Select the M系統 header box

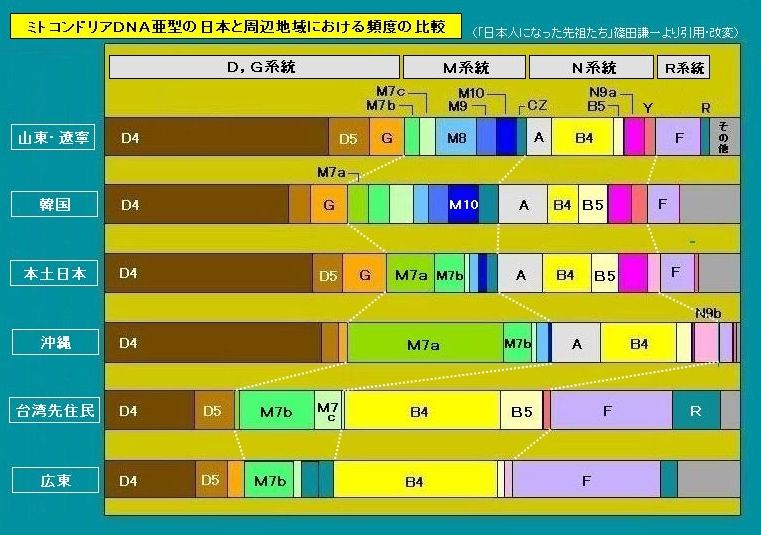point(464,68)
